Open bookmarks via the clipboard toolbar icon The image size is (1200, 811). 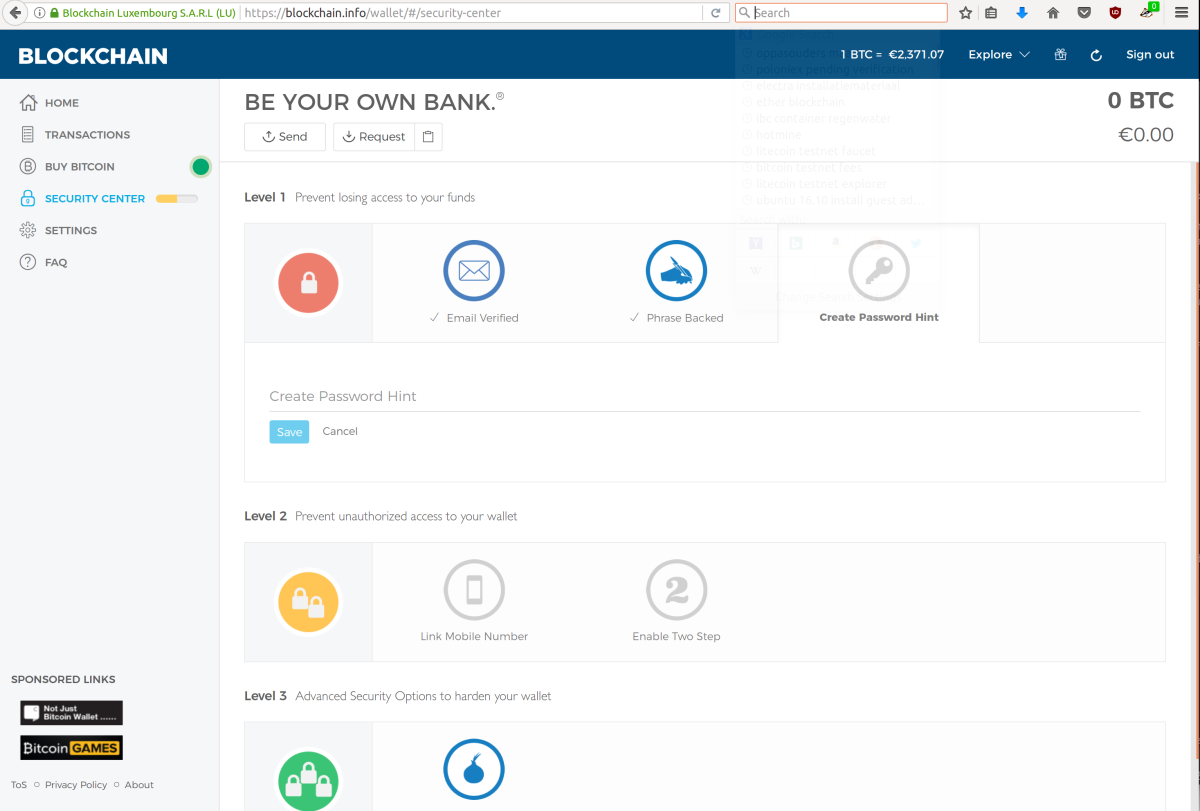pyautogui.click(x=990, y=13)
